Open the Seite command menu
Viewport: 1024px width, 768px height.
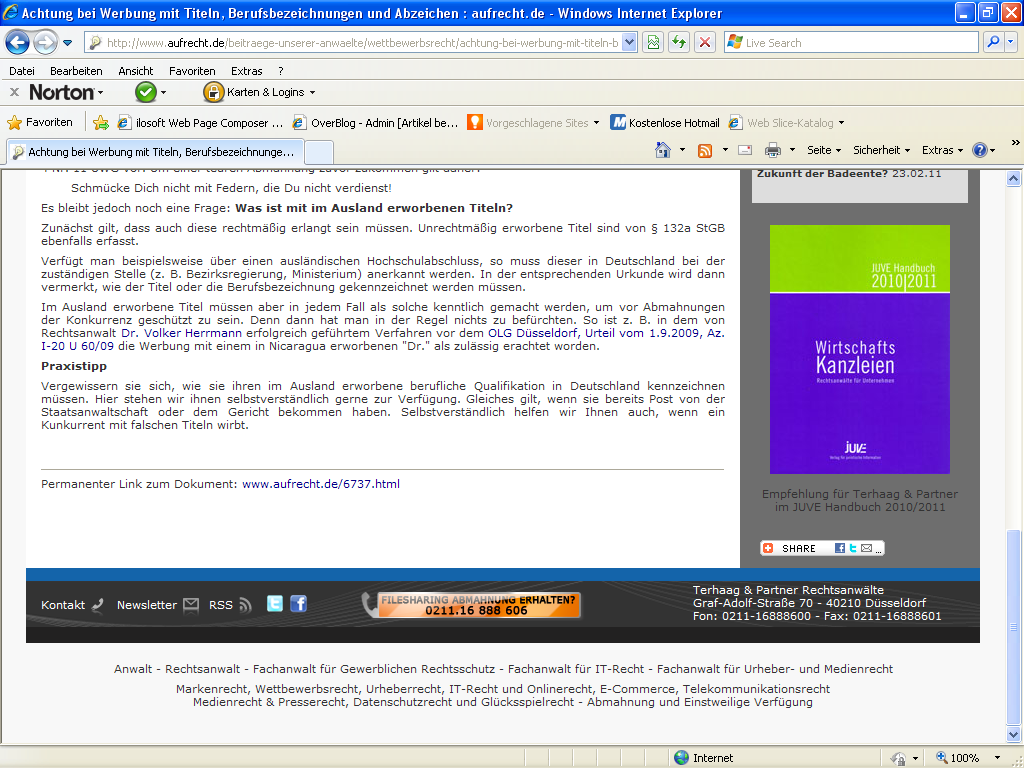tap(824, 151)
